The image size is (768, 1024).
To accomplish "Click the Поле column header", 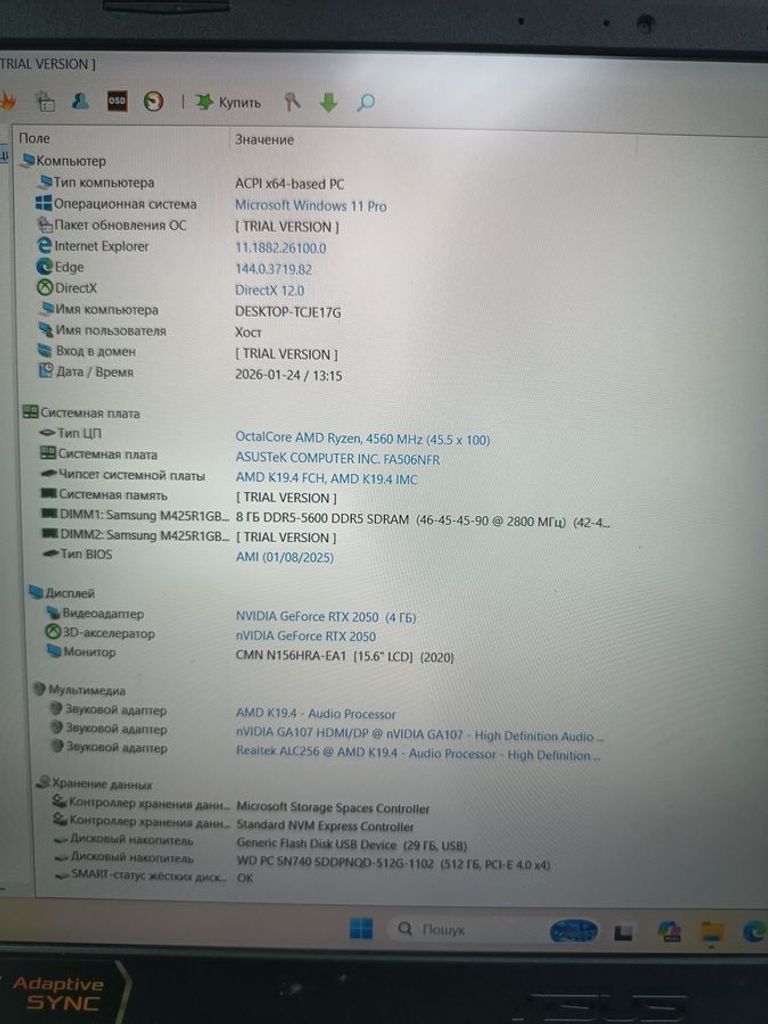I will 34,139.
